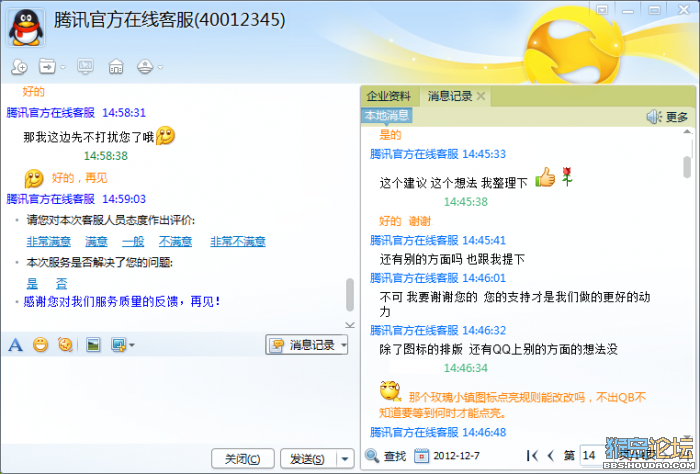This screenshot has height=474, width=700.
Task: Rate service as 满意
Action: pos(96,241)
